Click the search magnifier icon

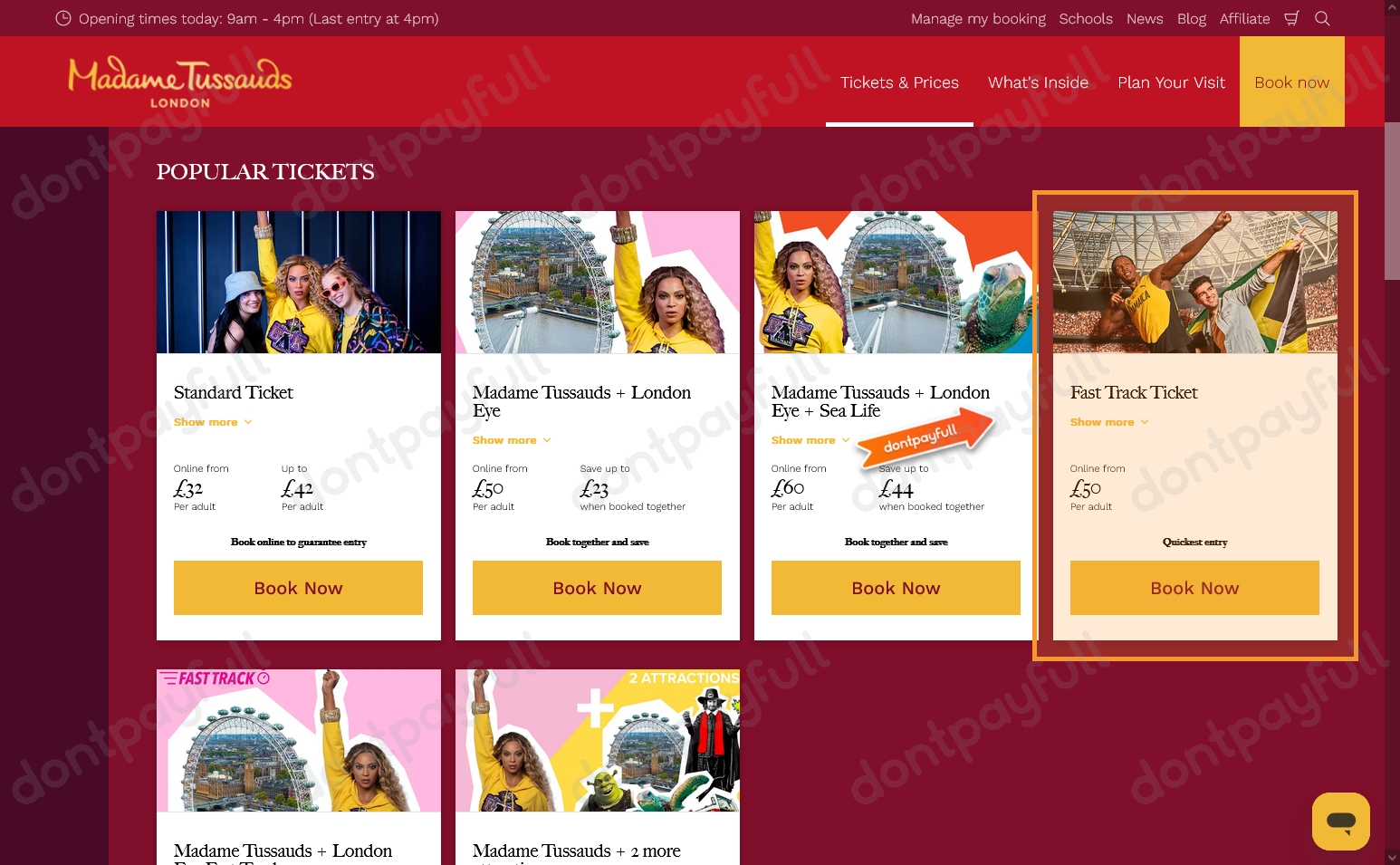(x=1322, y=18)
